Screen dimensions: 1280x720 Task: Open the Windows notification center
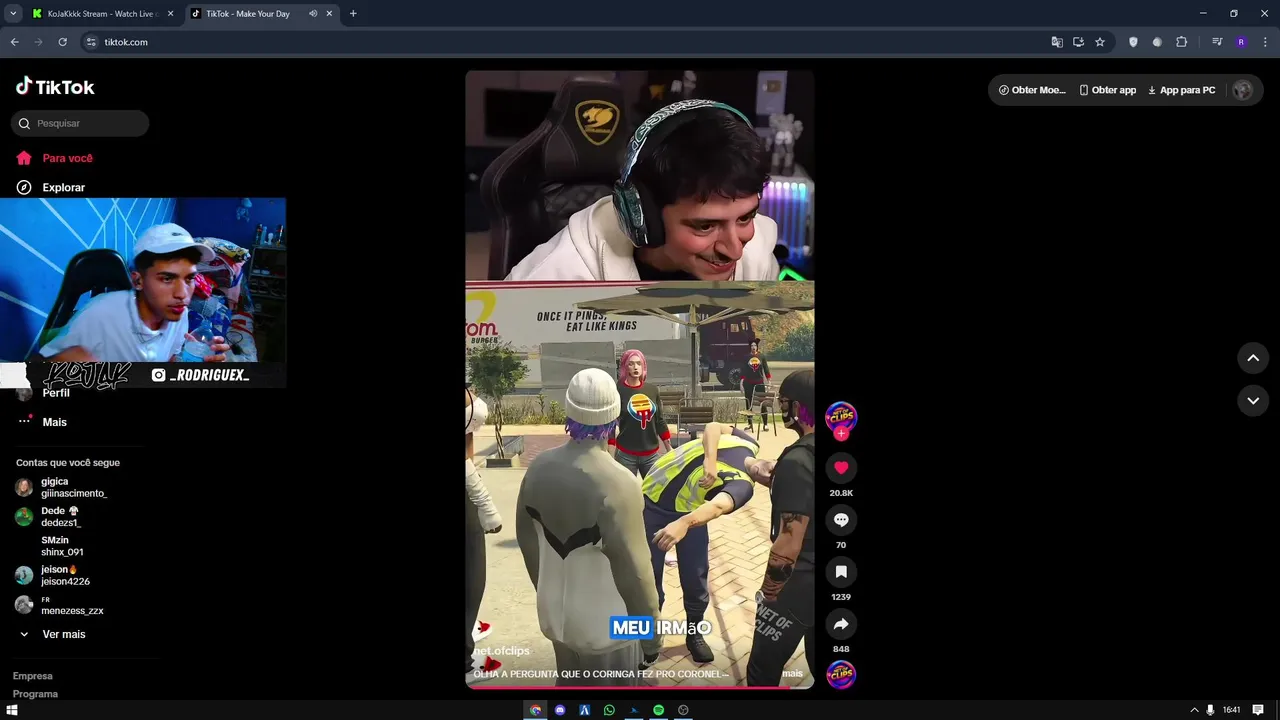pyautogui.click(x=1259, y=710)
